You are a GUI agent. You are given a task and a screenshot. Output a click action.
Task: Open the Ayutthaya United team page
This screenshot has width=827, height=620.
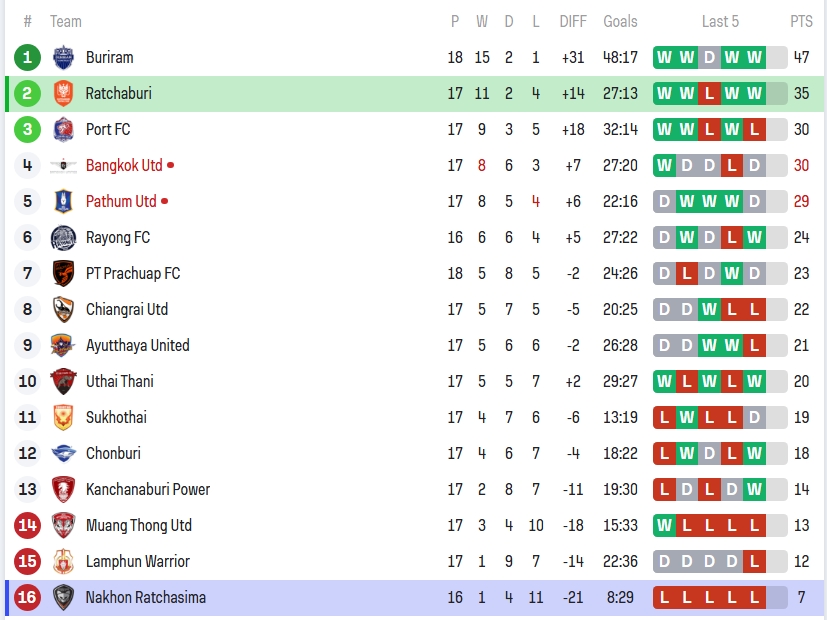click(137, 345)
